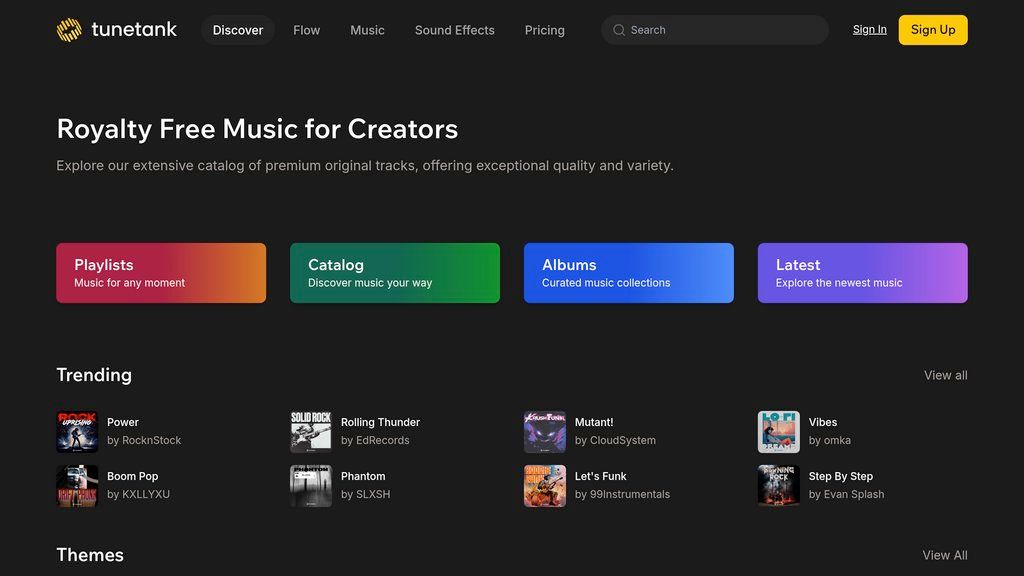Viewport: 1024px width, 576px height.
Task: Select the Step By Step cover art
Action: coord(778,486)
